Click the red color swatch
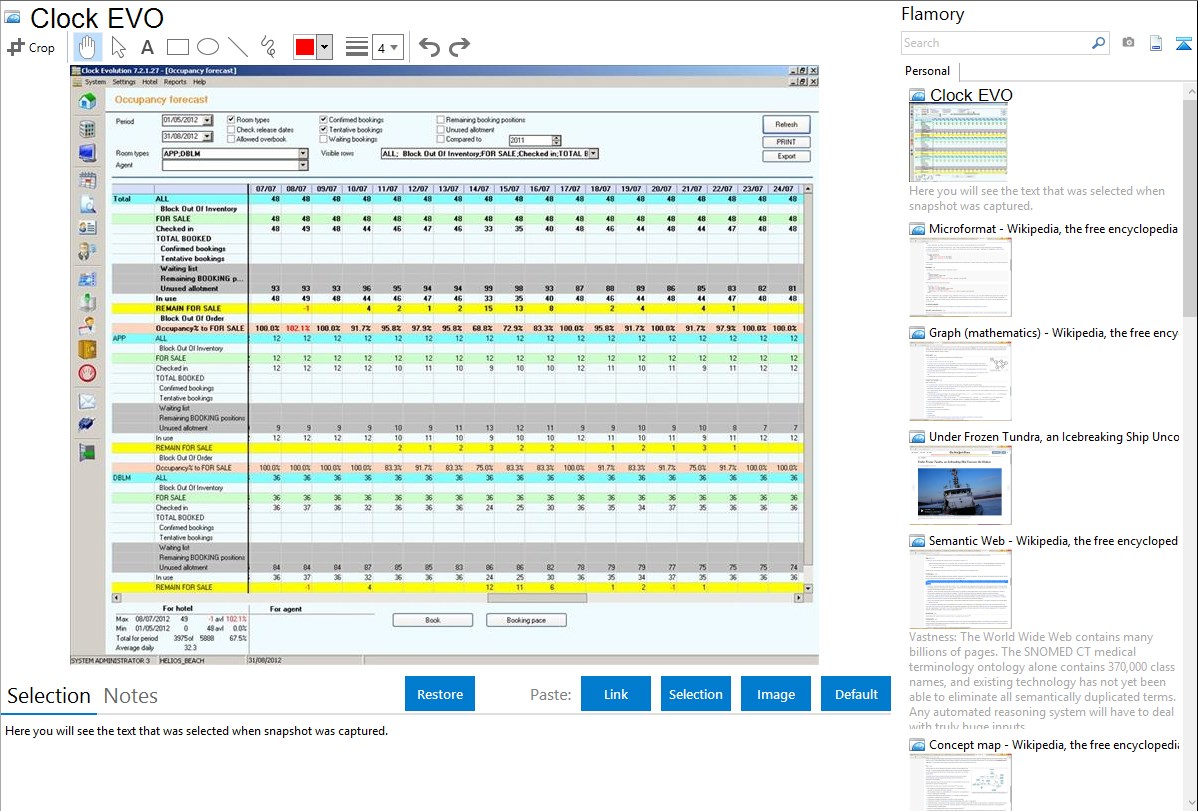Image resolution: width=1198 pixels, height=811 pixels. (305, 47)
